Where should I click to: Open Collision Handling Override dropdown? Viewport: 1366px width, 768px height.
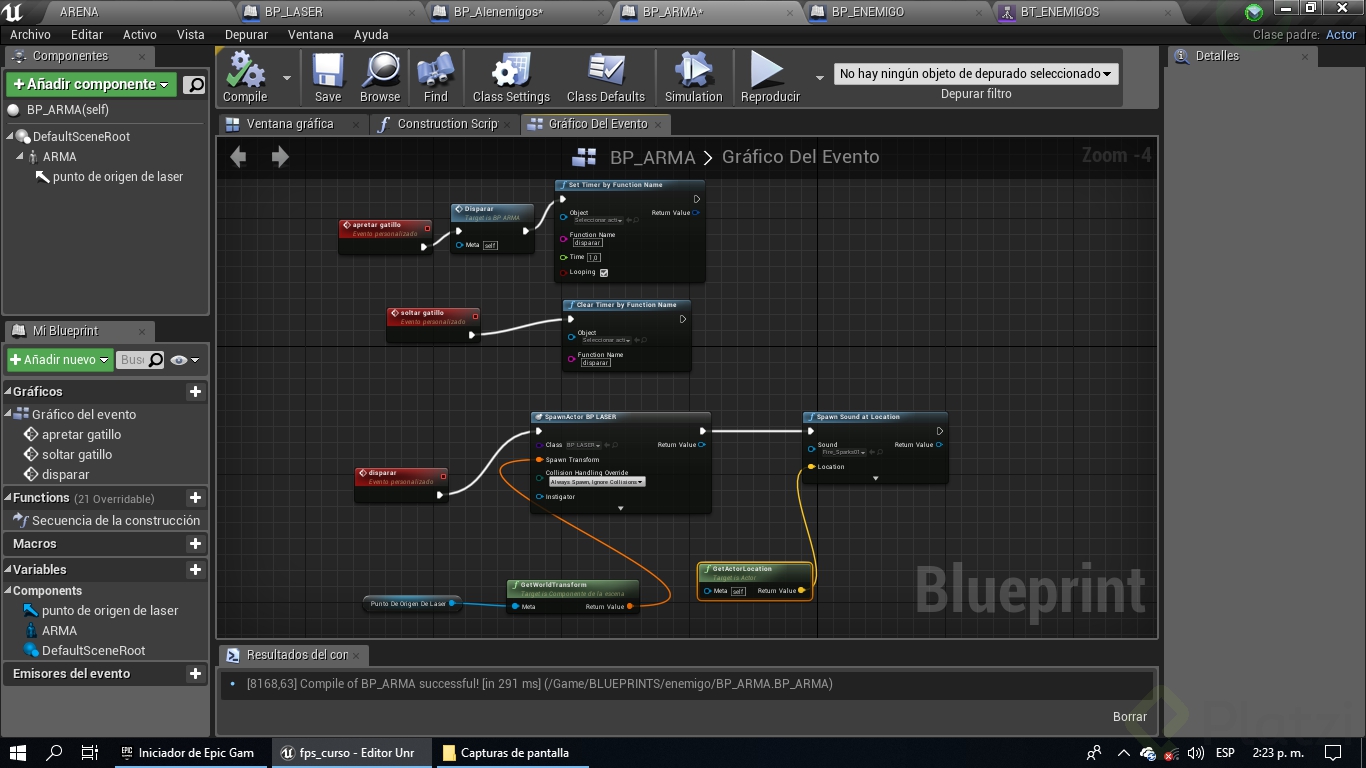(x=597, y=482)
